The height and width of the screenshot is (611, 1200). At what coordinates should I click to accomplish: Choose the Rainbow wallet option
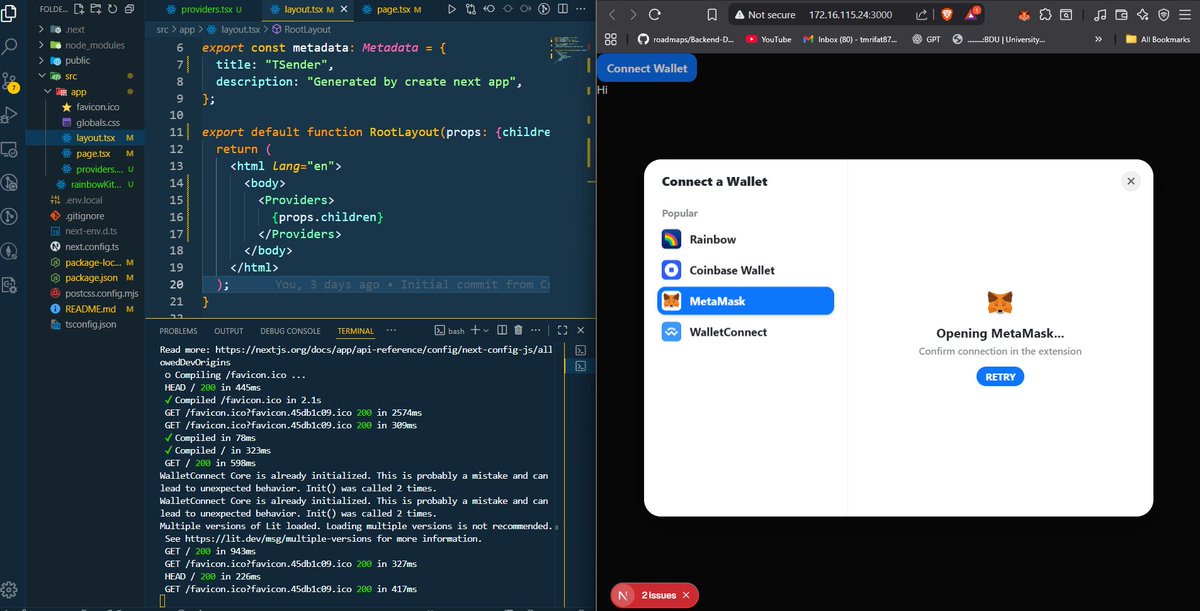[x=745, y=239]
